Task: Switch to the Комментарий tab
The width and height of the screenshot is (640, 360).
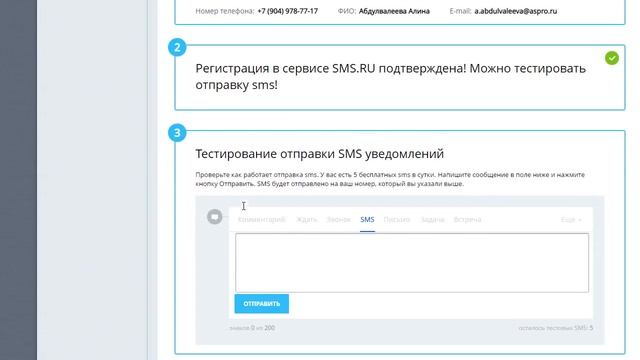Action: point(262,220)
